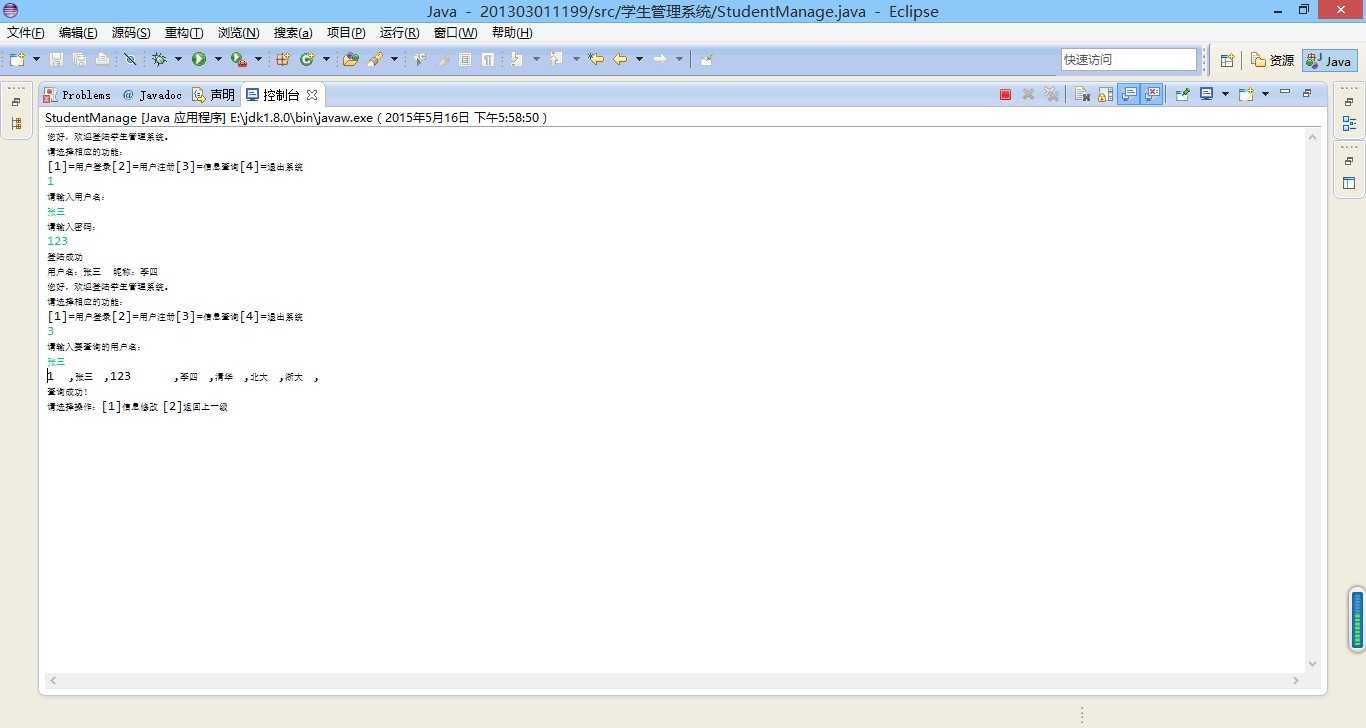Click the Search flashlight icon
The width and height of the screenshot is (1366, 728).
click(375, 59)
